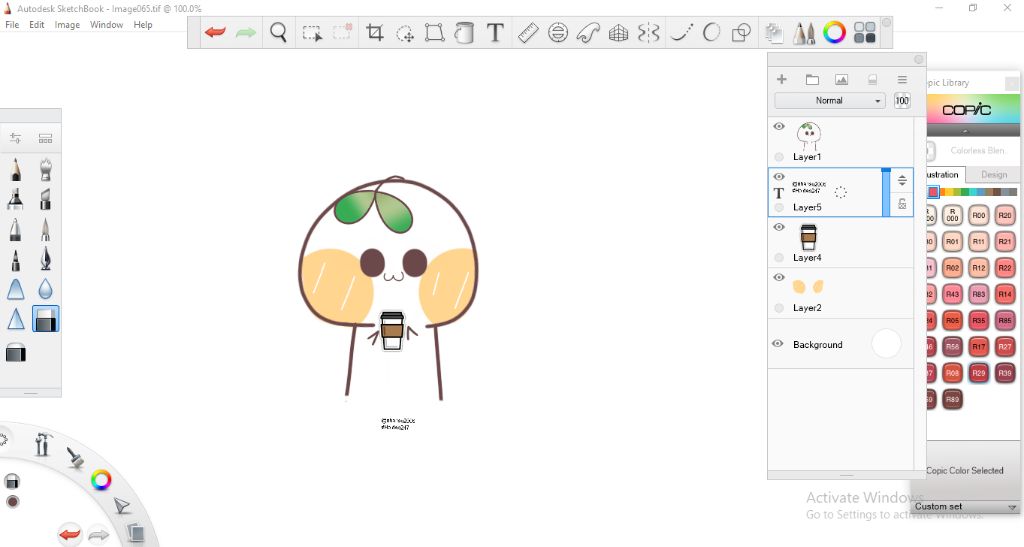Open the Color Wheel editor
The image size is (1024, 547).
point(834,33)
